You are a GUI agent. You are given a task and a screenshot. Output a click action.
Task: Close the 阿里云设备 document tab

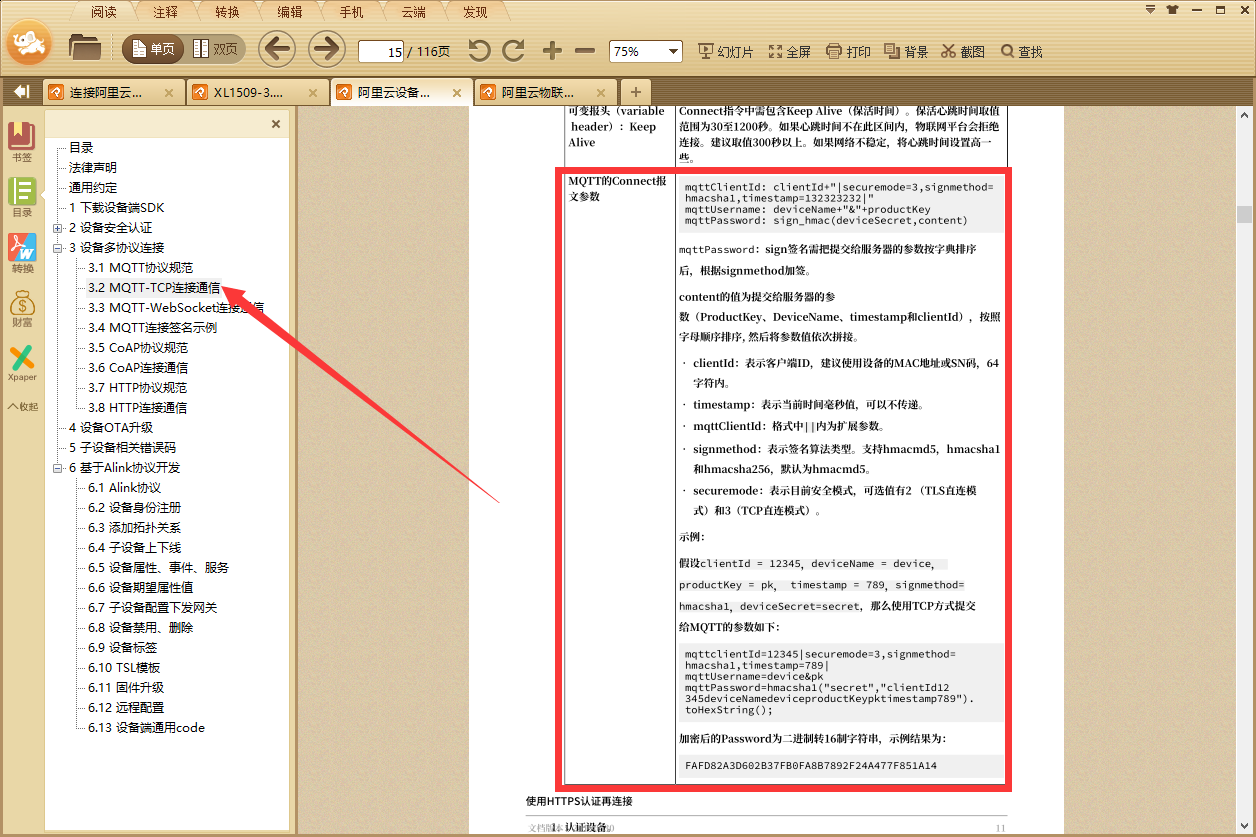[x=457, y=93]
